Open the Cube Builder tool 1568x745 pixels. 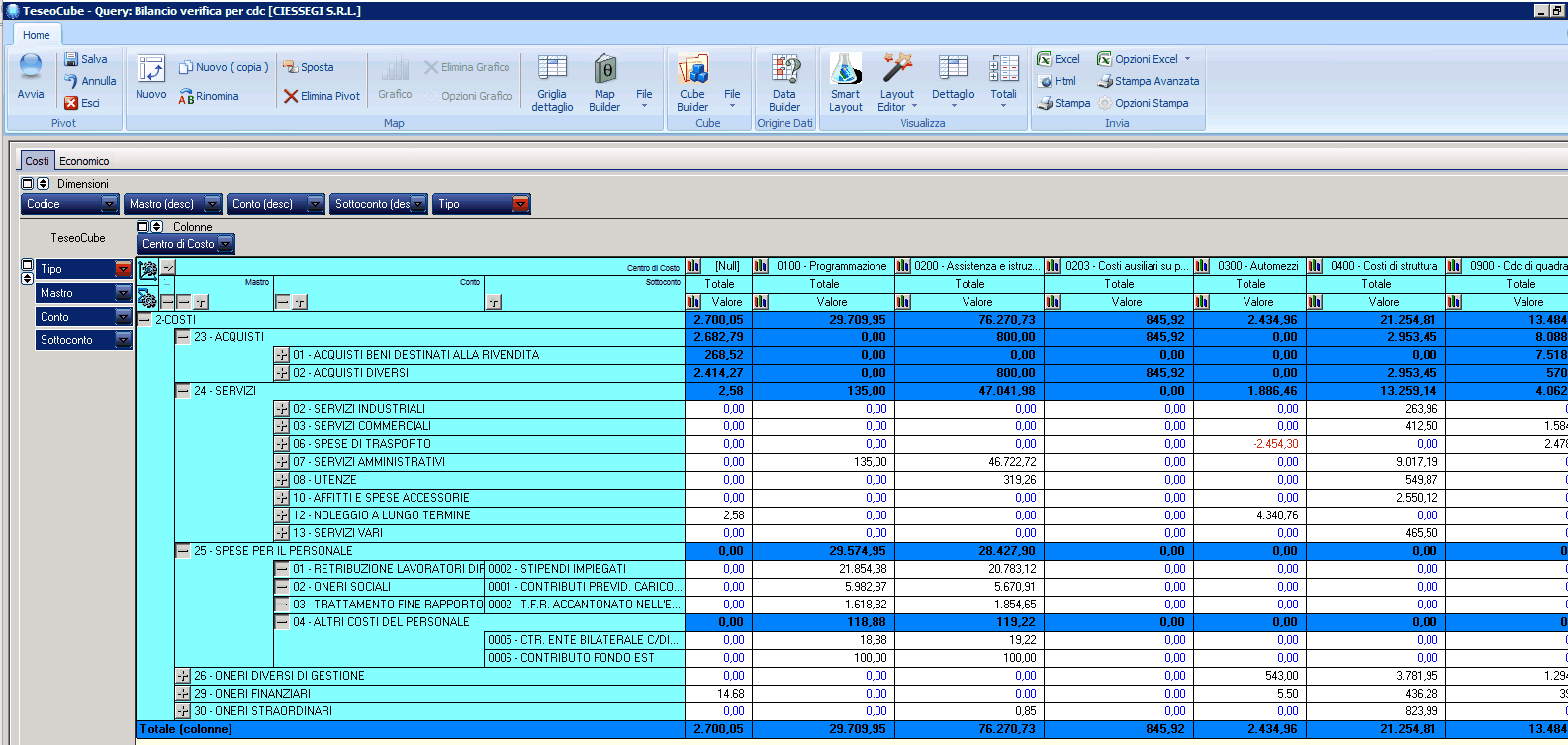tap(692, 83)
